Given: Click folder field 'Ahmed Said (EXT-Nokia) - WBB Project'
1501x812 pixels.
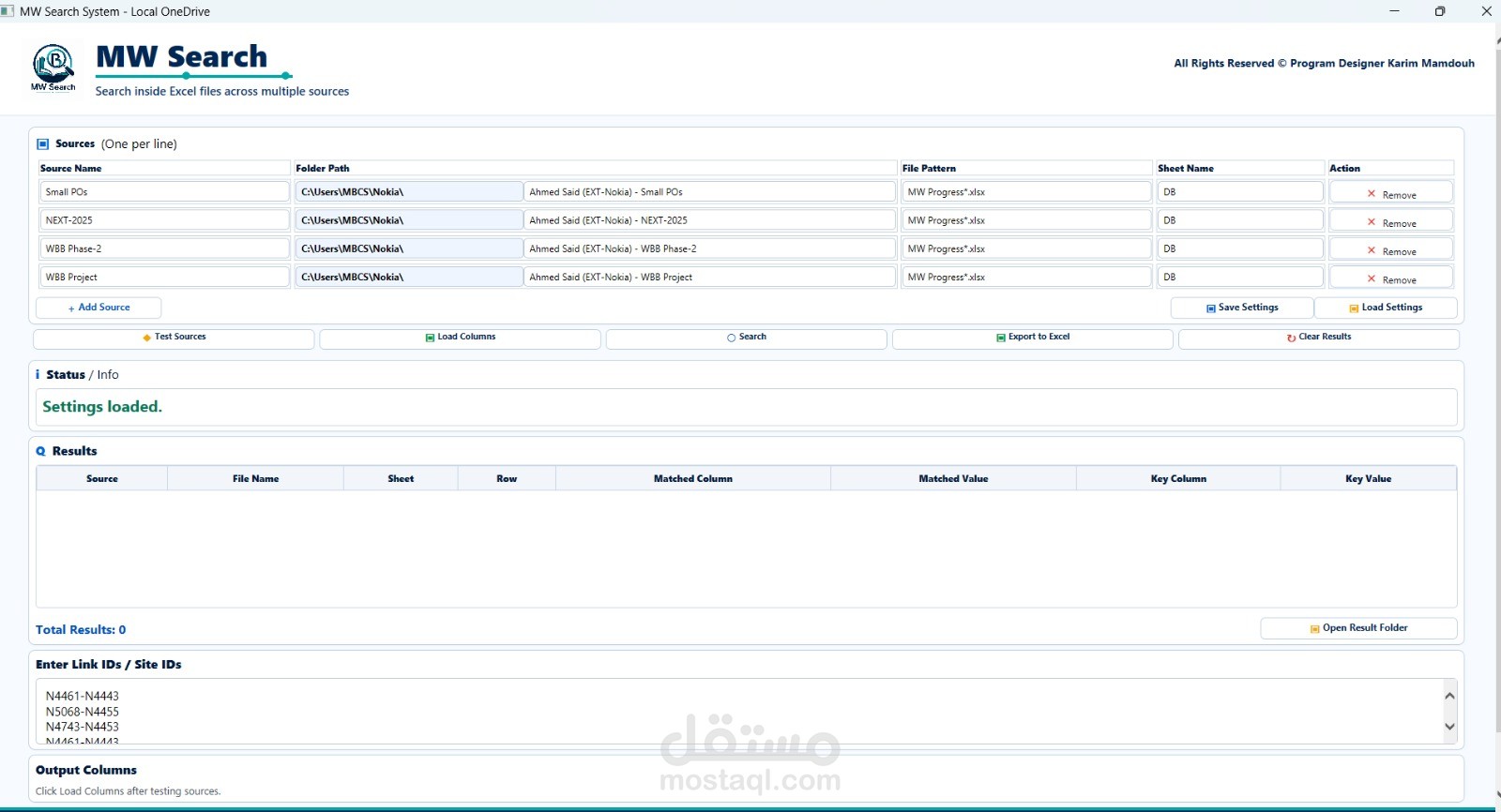Looking at the screenshot, I should (709, 278).
